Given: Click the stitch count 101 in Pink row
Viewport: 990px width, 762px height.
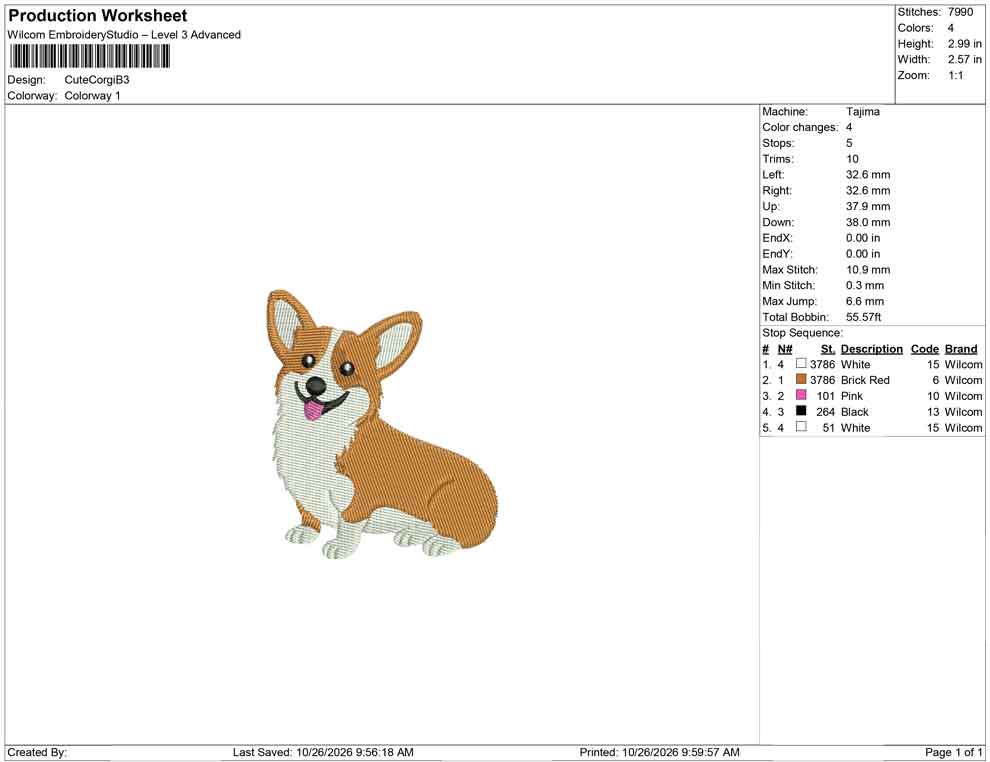Looking at the screenshot, I should [825, 396].
